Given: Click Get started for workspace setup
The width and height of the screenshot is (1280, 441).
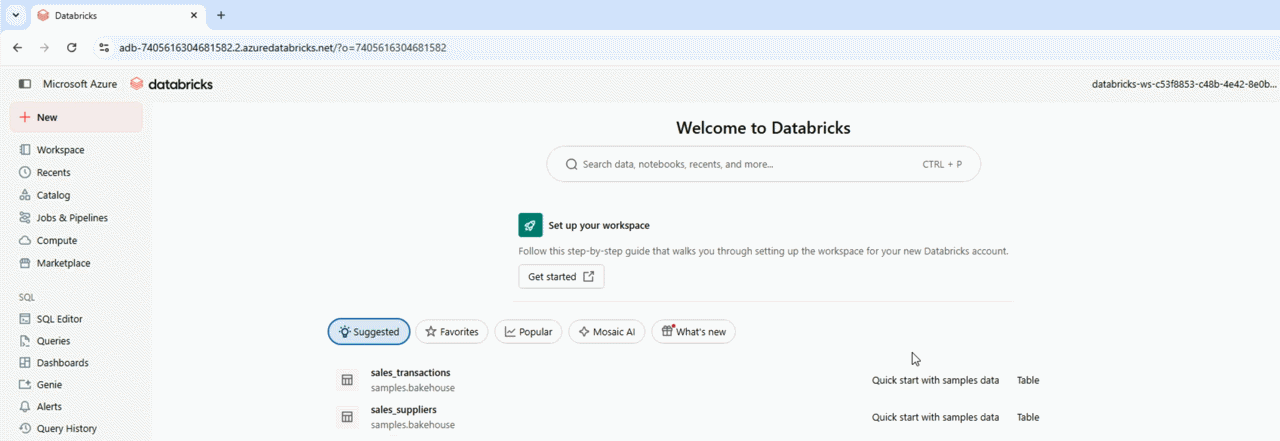Looking at the screenshot, I should tap(561, 277).
